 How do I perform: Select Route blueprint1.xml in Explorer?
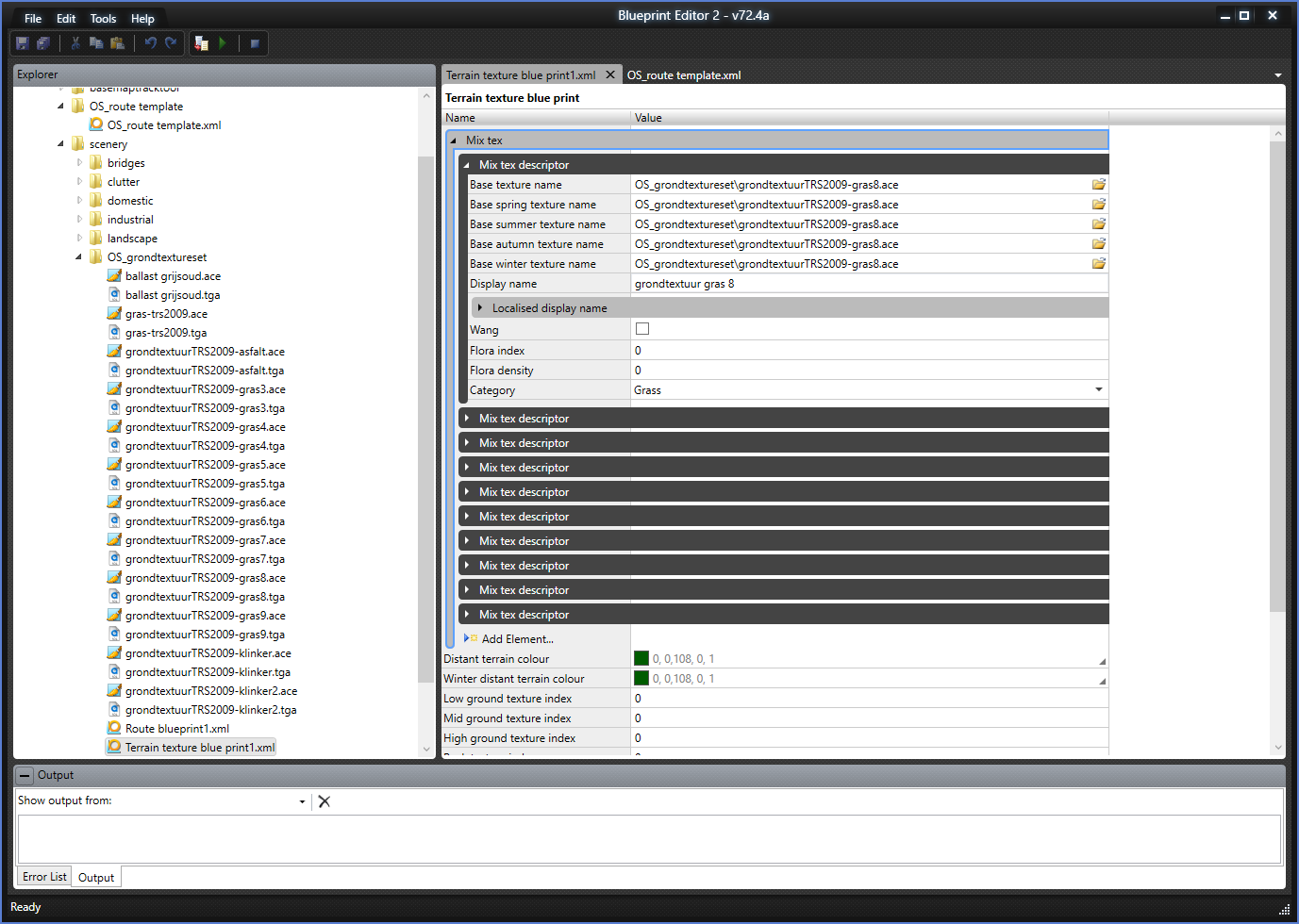[177, 729]
